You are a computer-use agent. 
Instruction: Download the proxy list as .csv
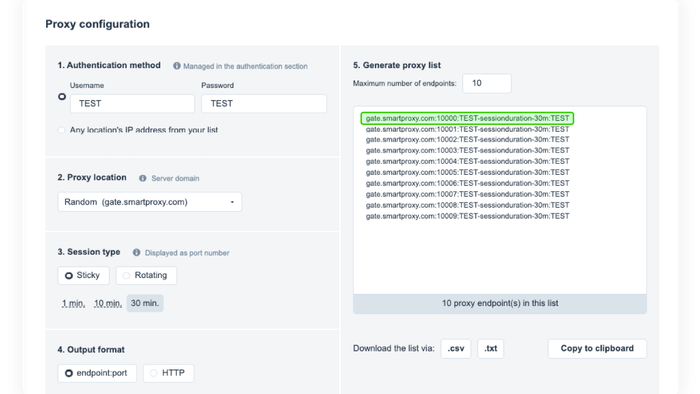pyautogui.click(x=456, y=348)
